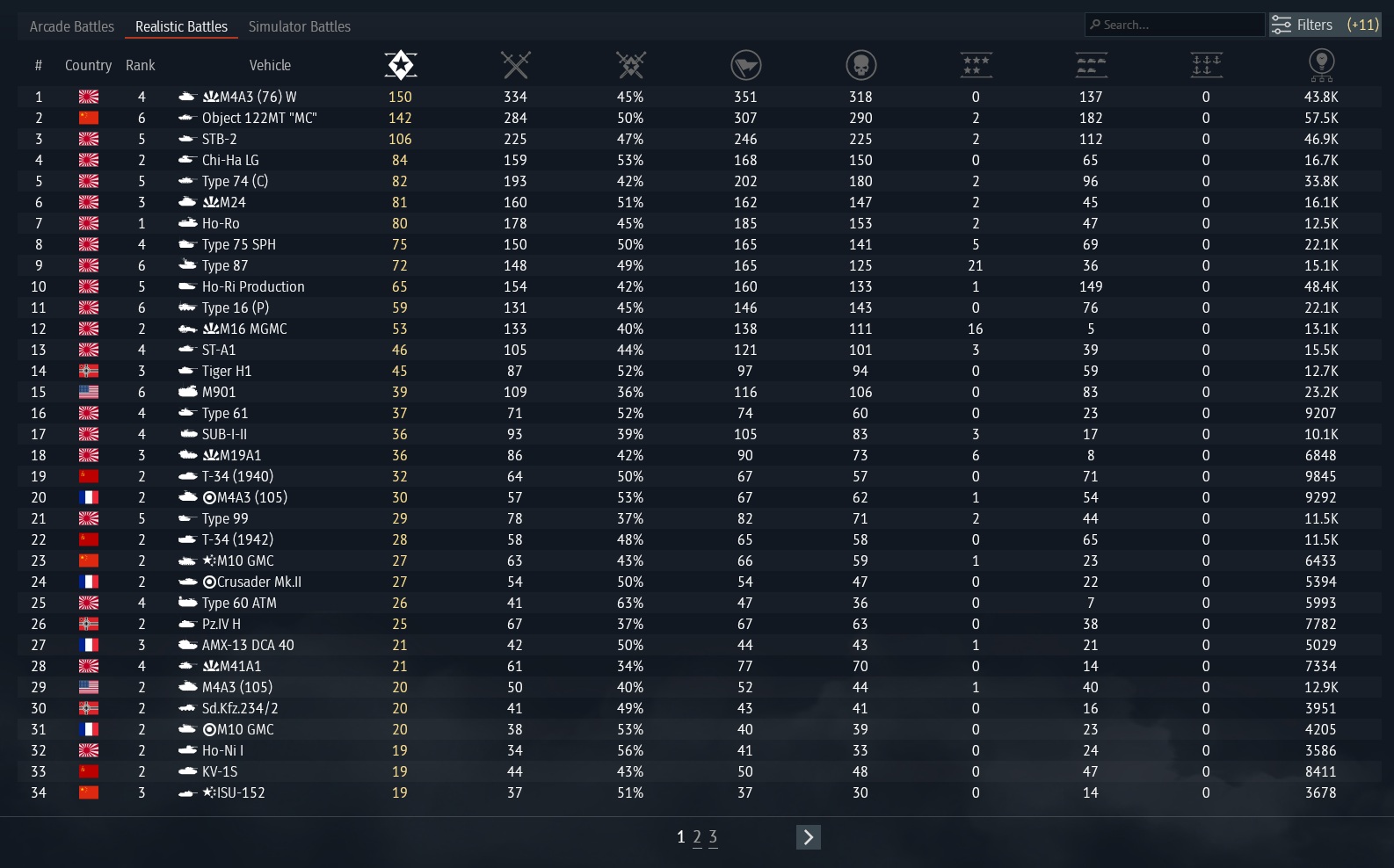
Task: Sort by the deaths skull icon
Action: click(860, 65)
